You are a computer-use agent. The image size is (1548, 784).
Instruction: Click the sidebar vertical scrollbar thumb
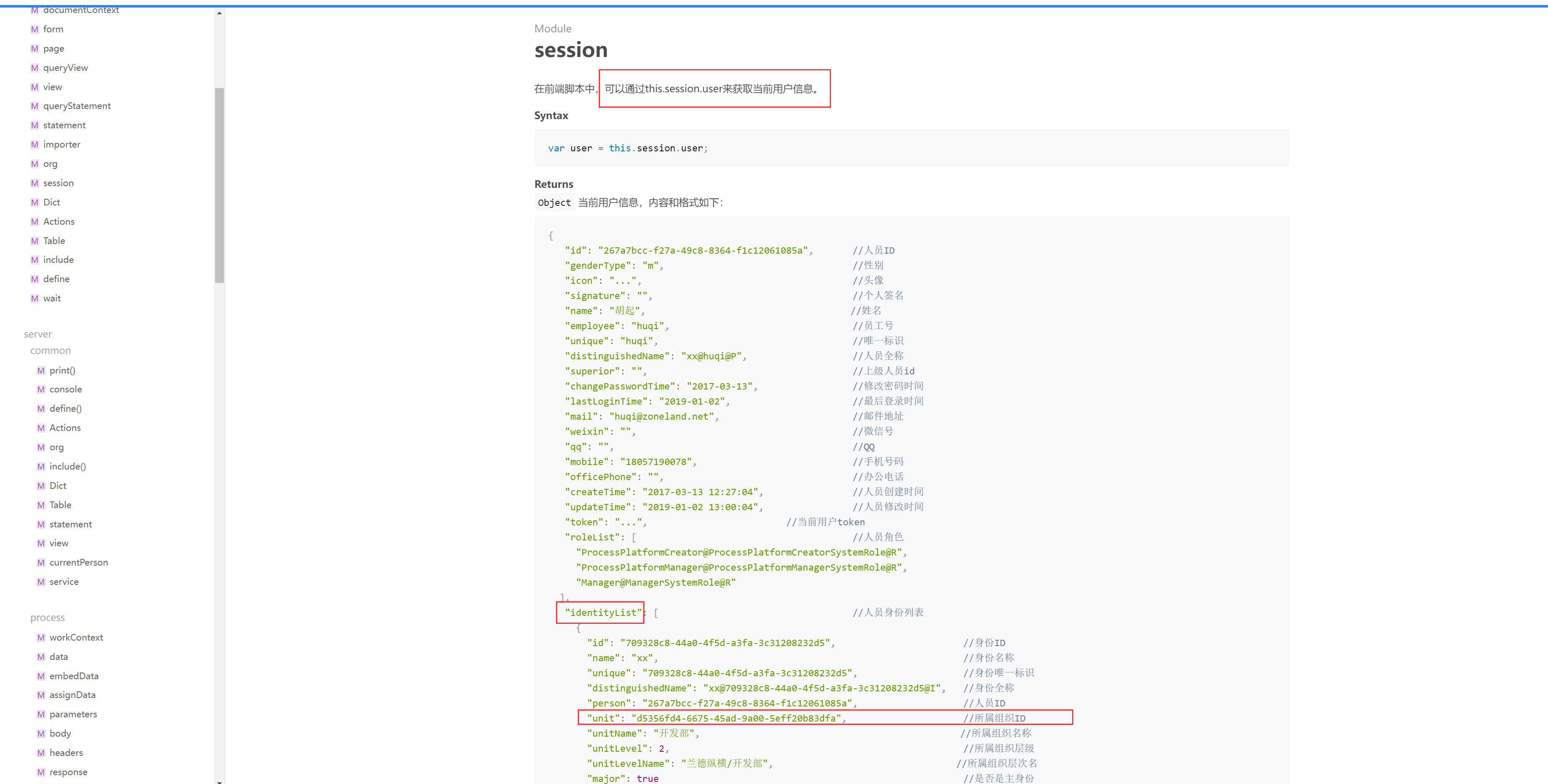tap(219, 185)
